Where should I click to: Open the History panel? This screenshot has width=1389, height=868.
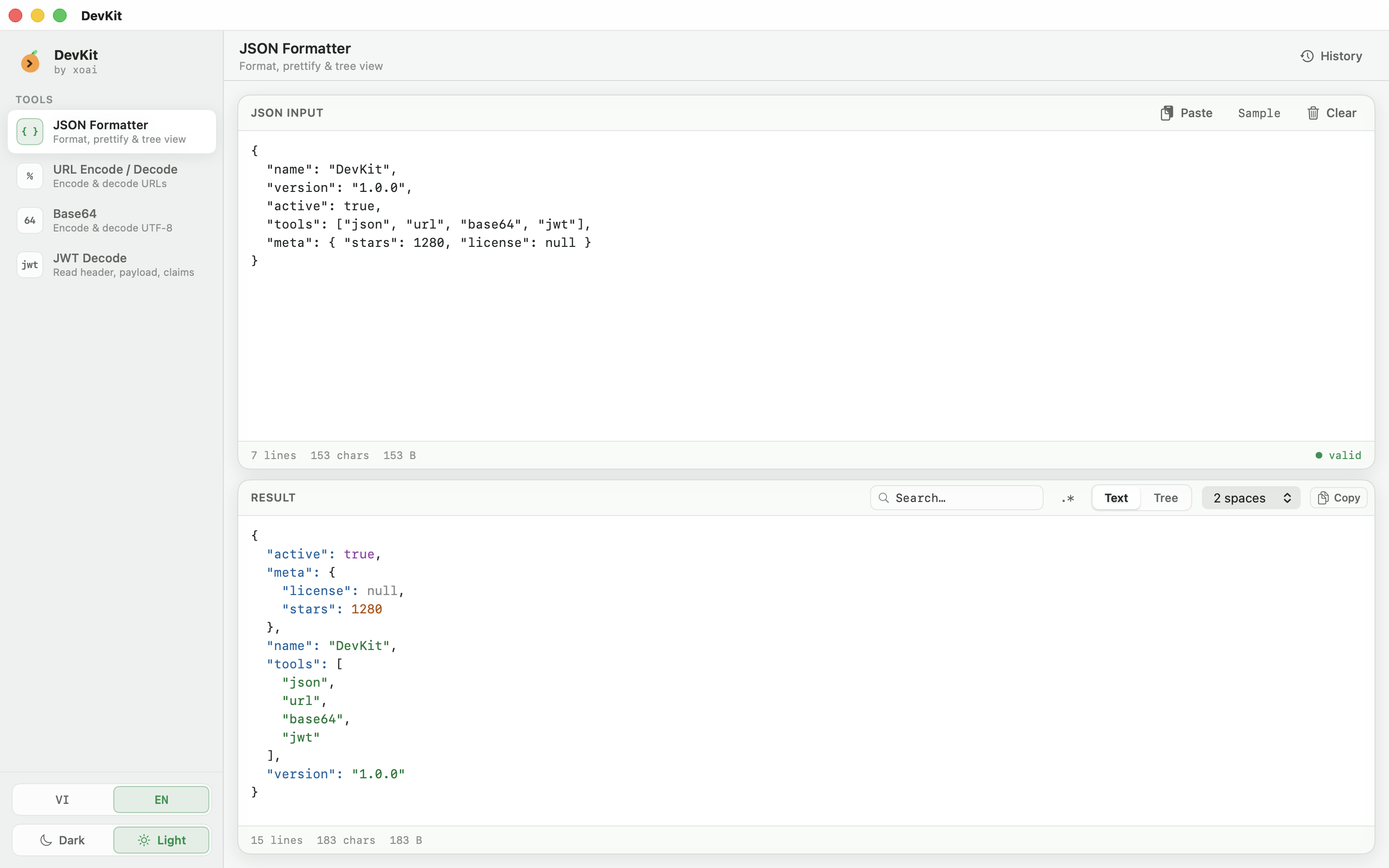pos(1331,56)
